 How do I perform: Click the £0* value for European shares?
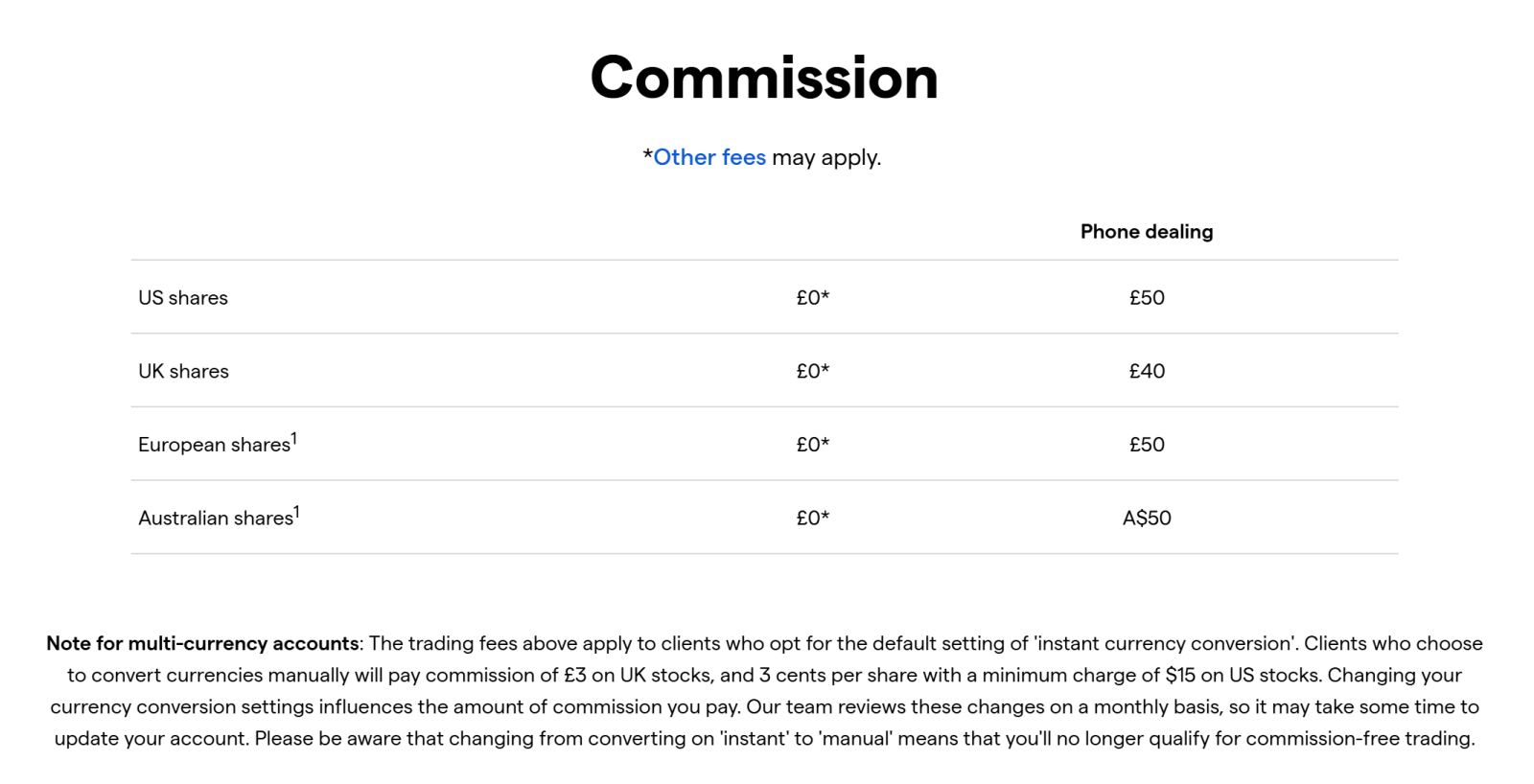tap(812, 445)
